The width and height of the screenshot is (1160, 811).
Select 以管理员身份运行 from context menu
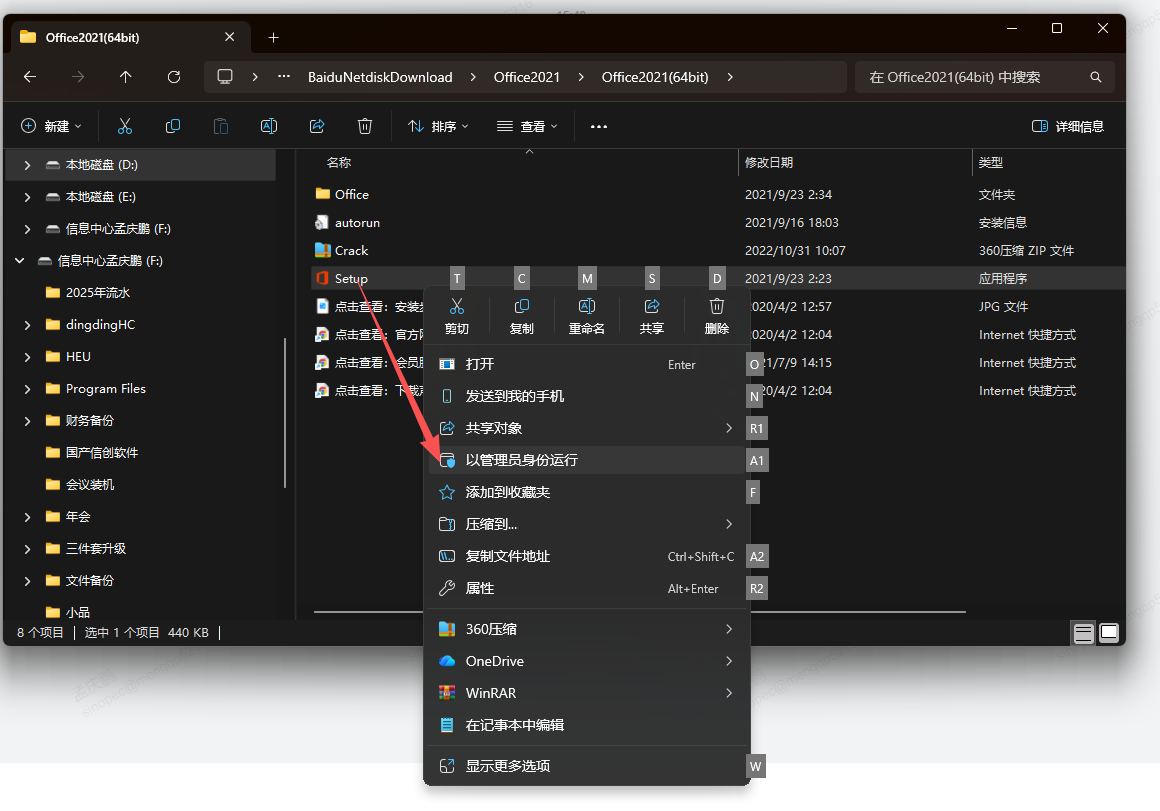521,460
